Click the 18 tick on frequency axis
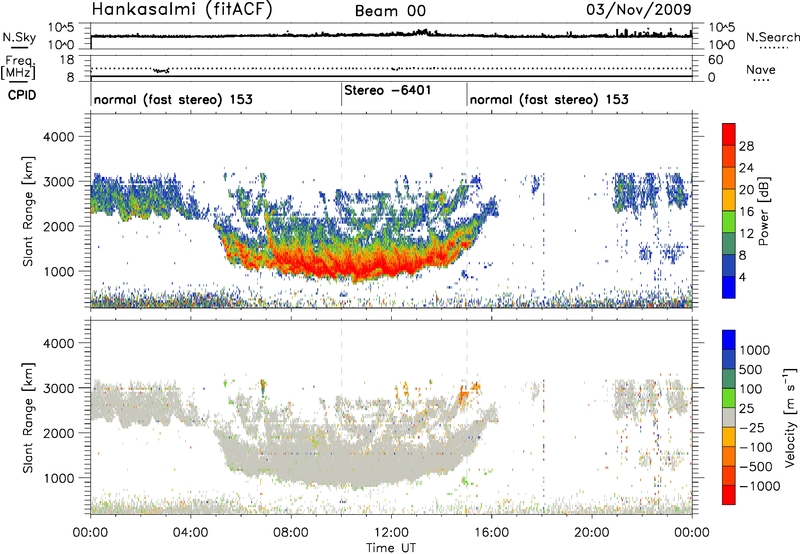The image size is (800, 554). pos(66,60)
